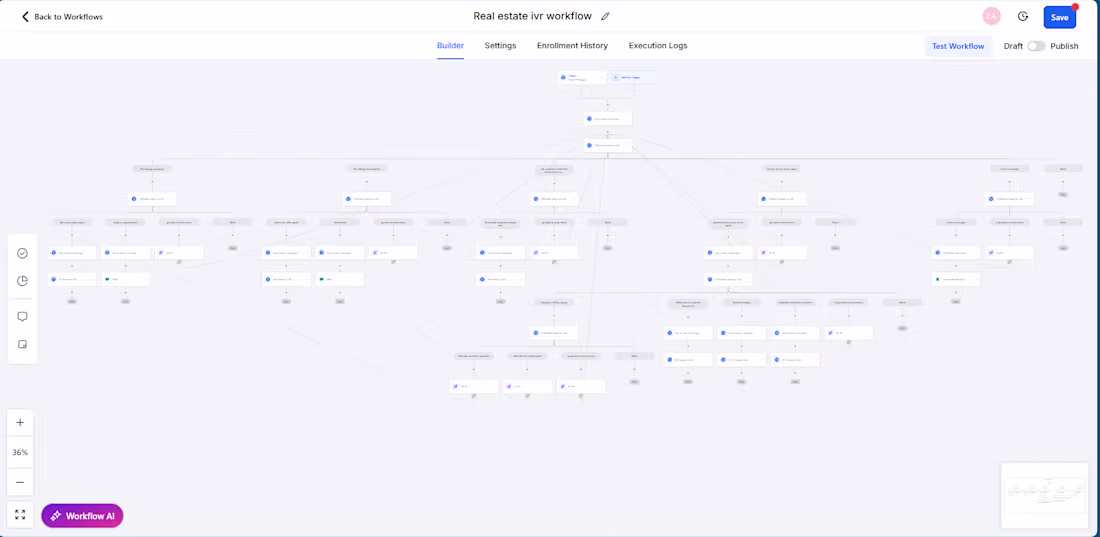The image size is (1100, 537).
Task: Open Workflow AI assistant
Action: (x=82, y=516)
